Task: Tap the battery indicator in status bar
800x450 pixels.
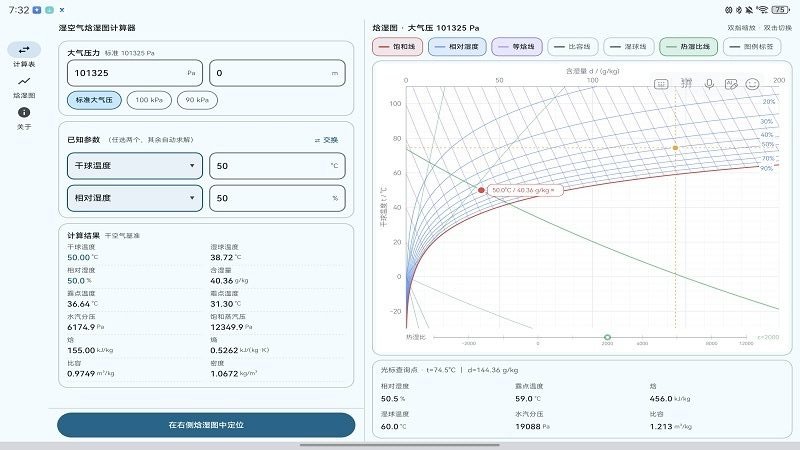Action: tap(781, 10)
